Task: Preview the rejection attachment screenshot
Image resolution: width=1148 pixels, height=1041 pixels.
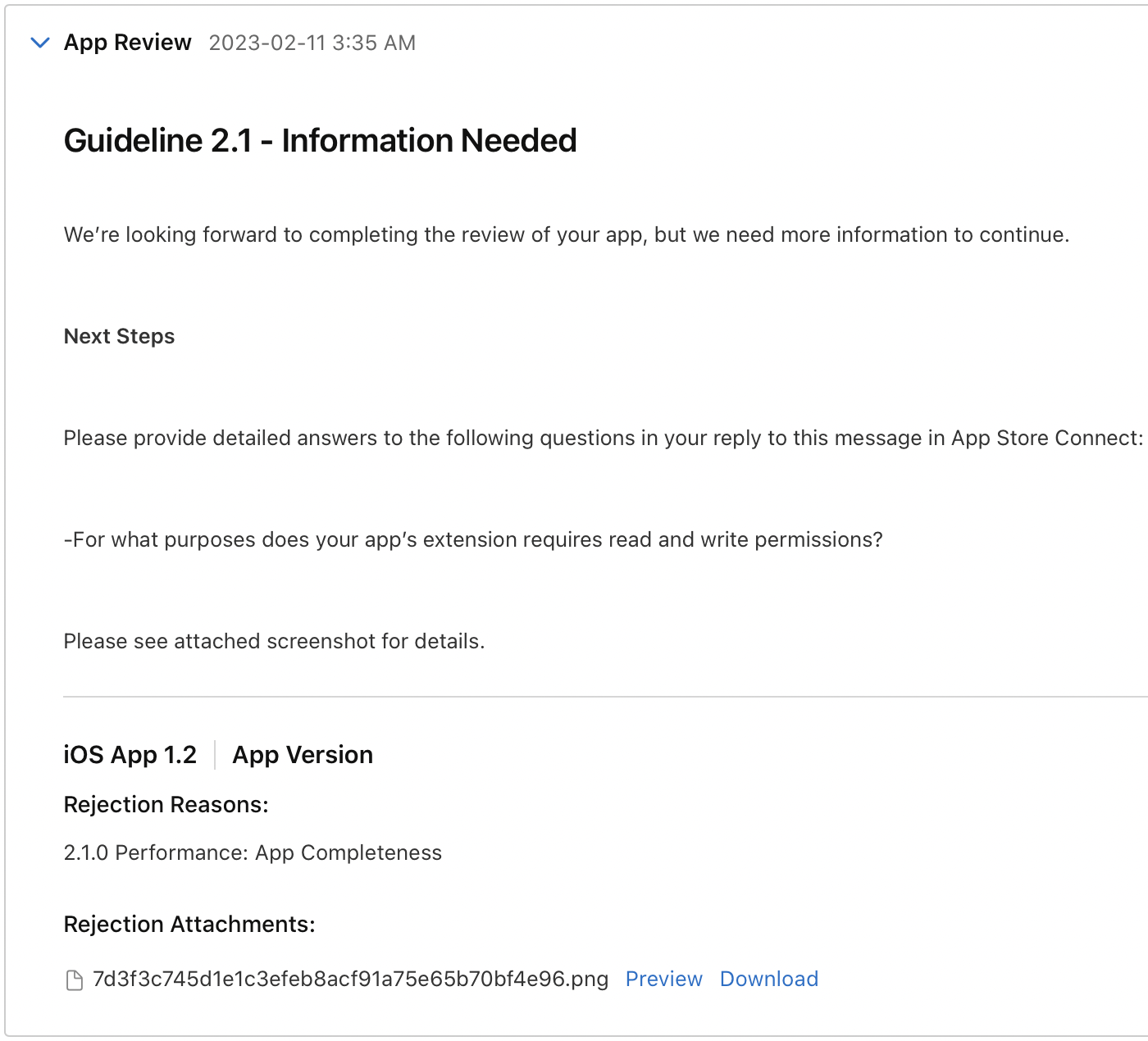Action: [663, 979]
